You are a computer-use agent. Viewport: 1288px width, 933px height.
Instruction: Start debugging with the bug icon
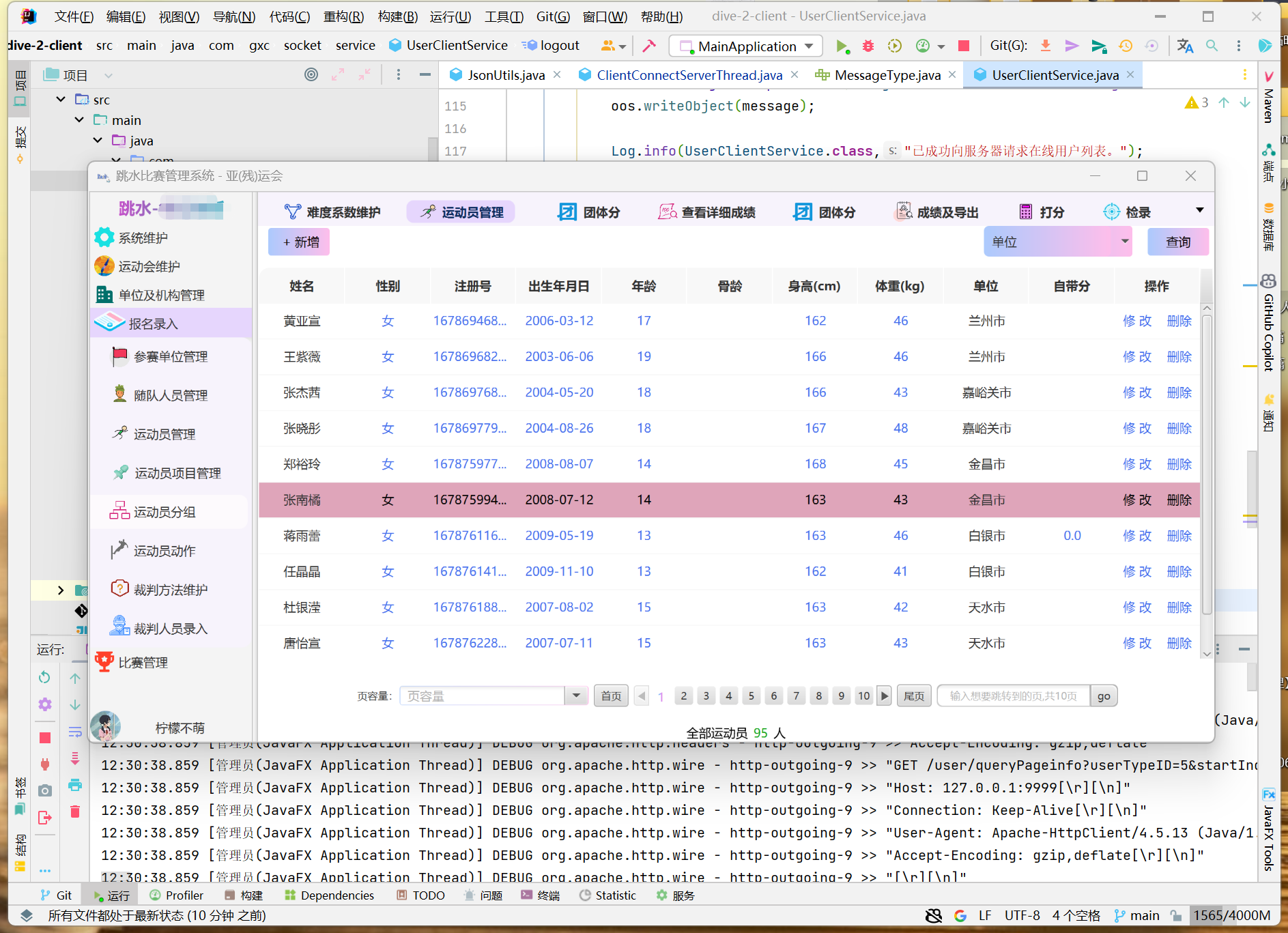[x=868, y=46]
